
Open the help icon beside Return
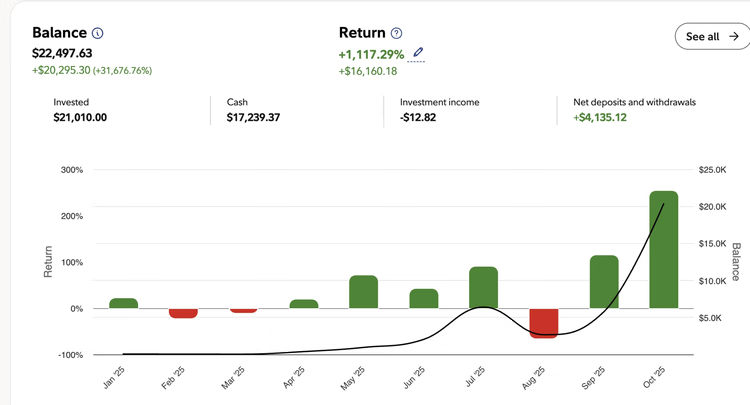[x=396, y=33]
